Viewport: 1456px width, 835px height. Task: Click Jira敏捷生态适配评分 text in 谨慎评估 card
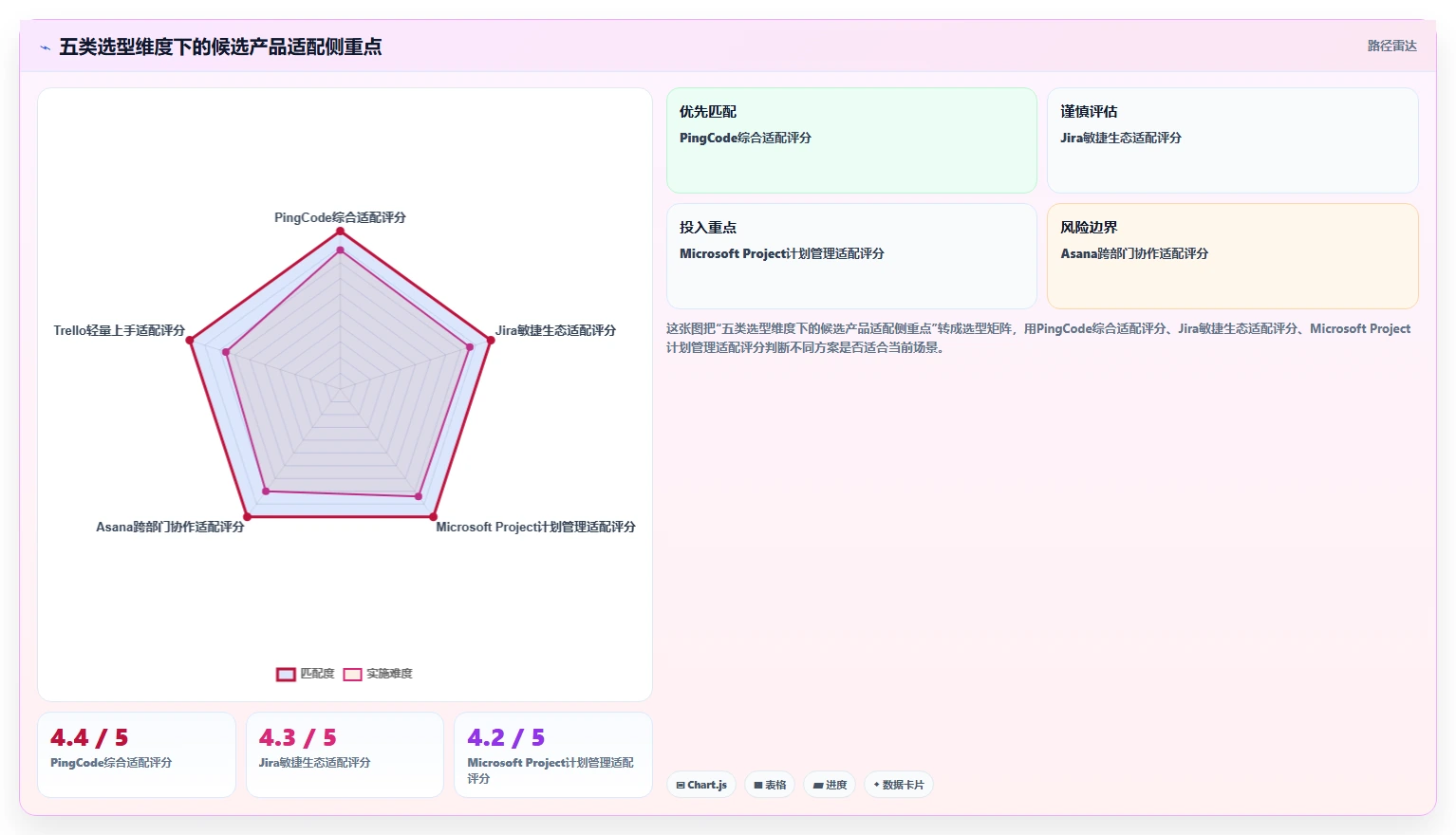[x=1121, y=138]
